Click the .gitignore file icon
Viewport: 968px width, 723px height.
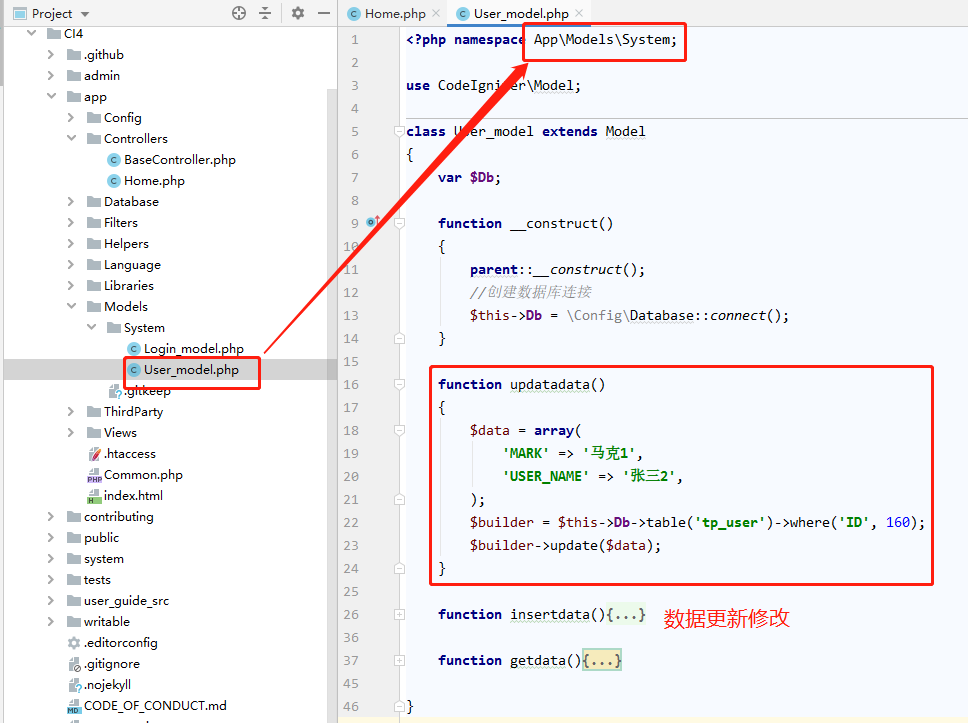tap(74, 664)
